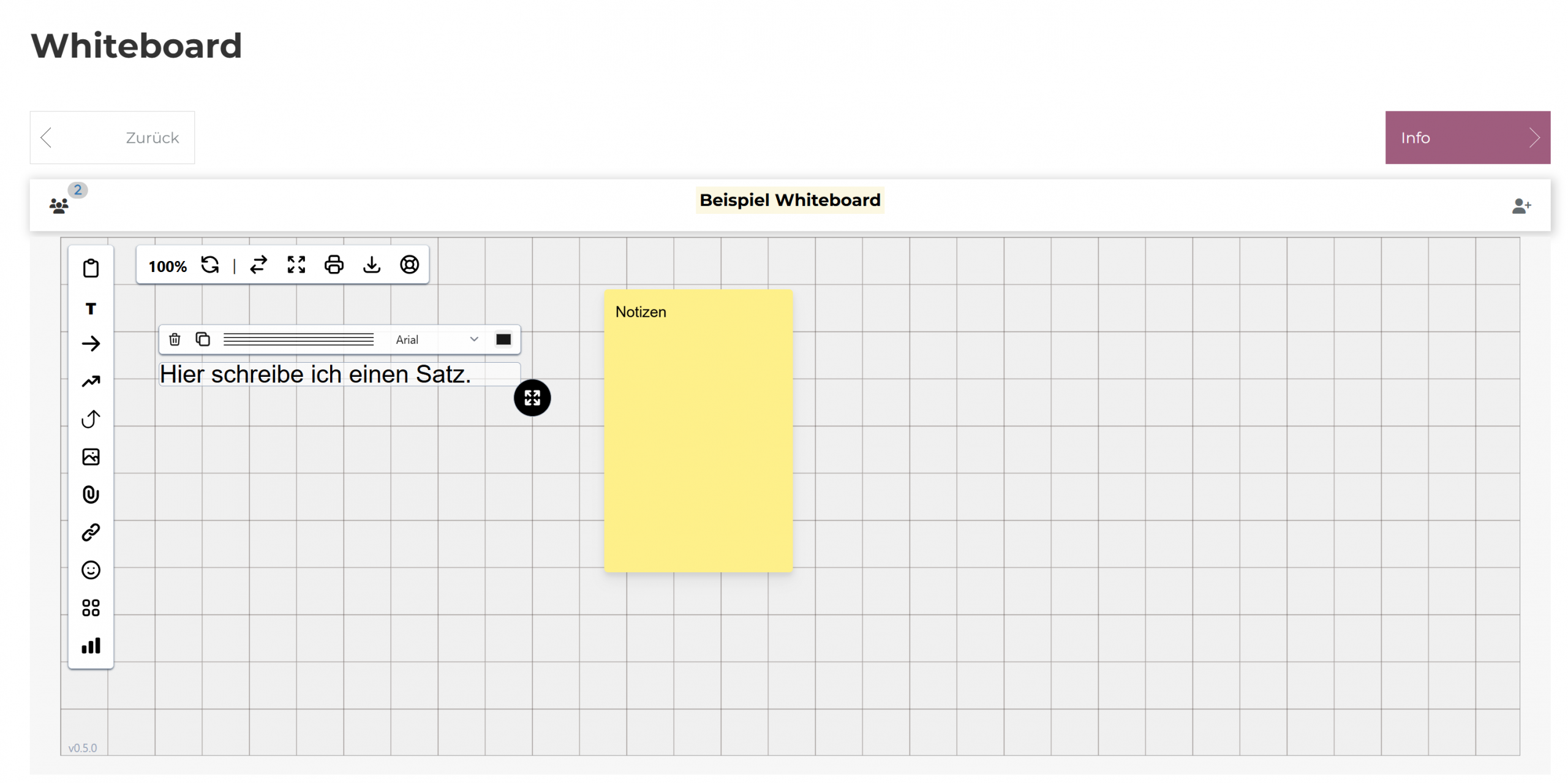Screen dimensions: 1568x783
Task: Delete the selected text element
Action: [175, 339]
